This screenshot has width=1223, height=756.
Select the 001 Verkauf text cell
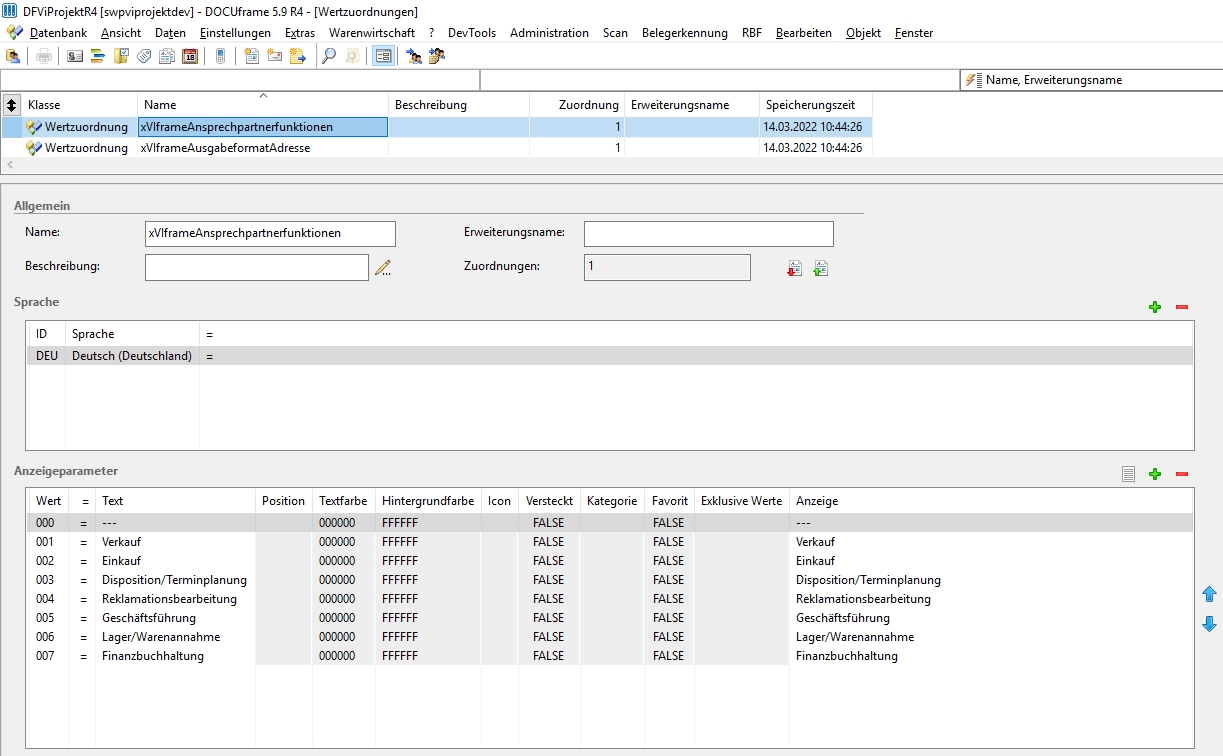tap(176, 542)
